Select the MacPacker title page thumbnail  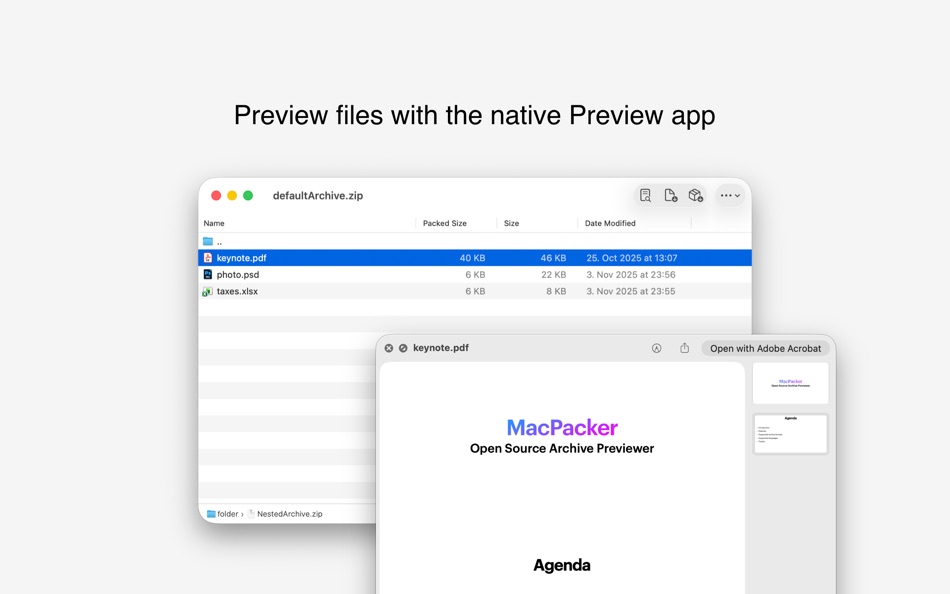790,382
